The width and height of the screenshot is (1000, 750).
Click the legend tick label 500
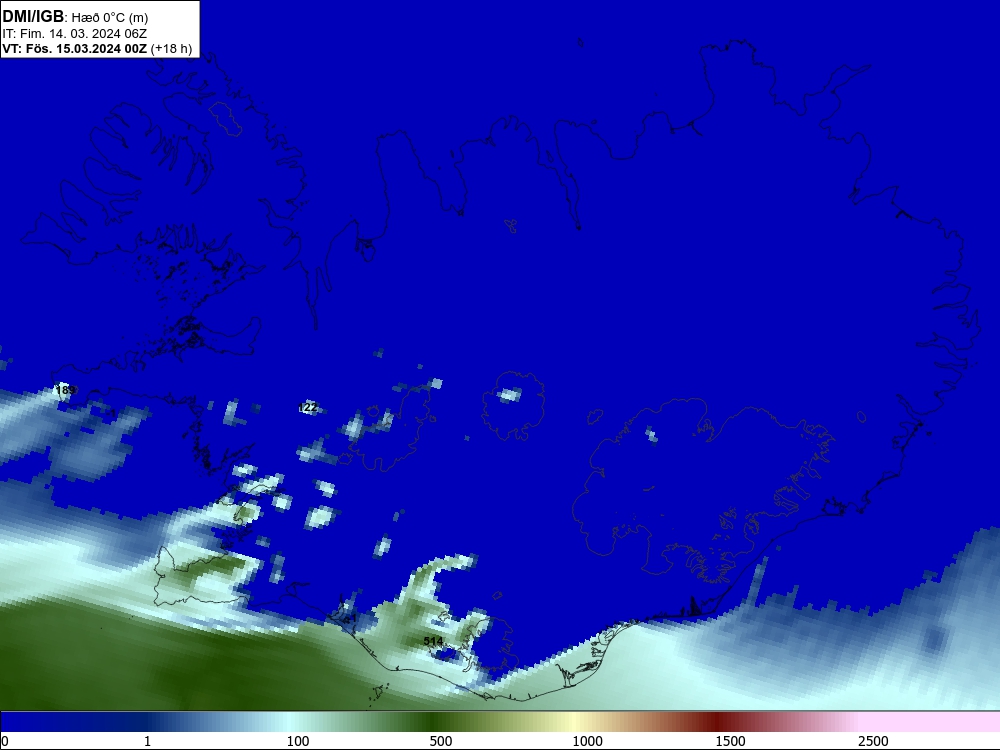441,741
